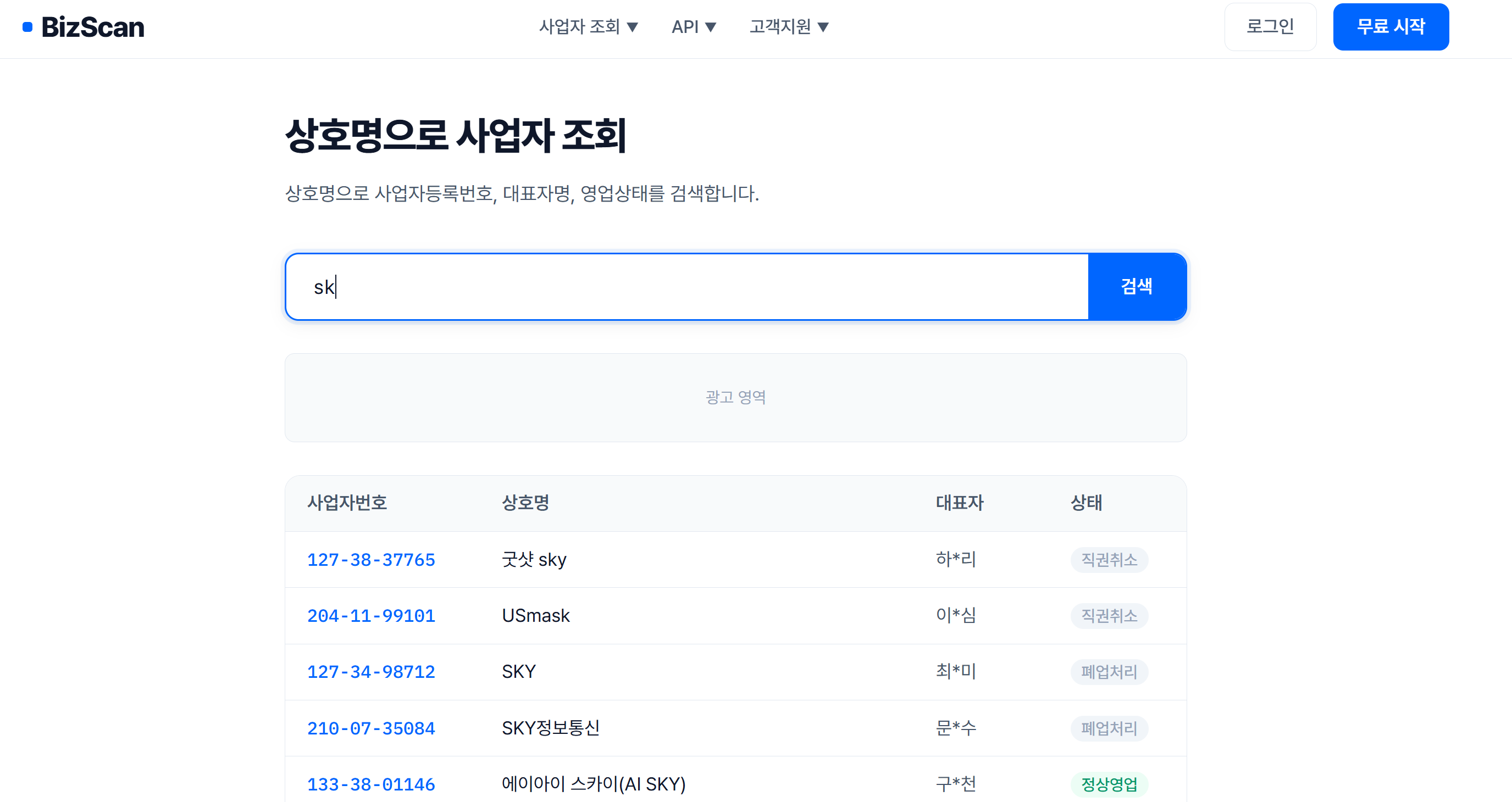
Task: Click the 광고 영역 banner
Action: 735,397
